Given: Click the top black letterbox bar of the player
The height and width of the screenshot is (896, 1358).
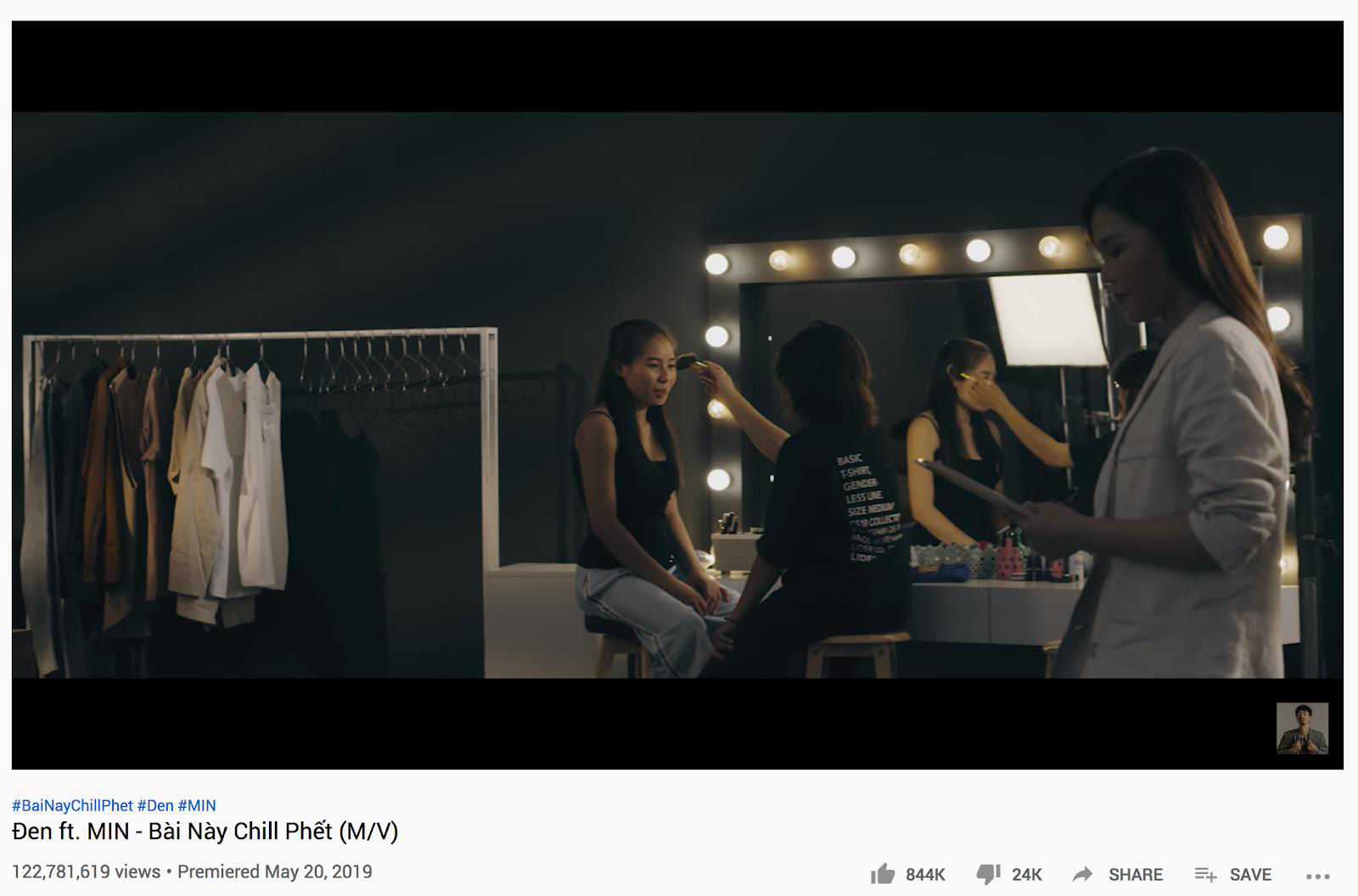Looking at the screenshot, I should (677, 66).
